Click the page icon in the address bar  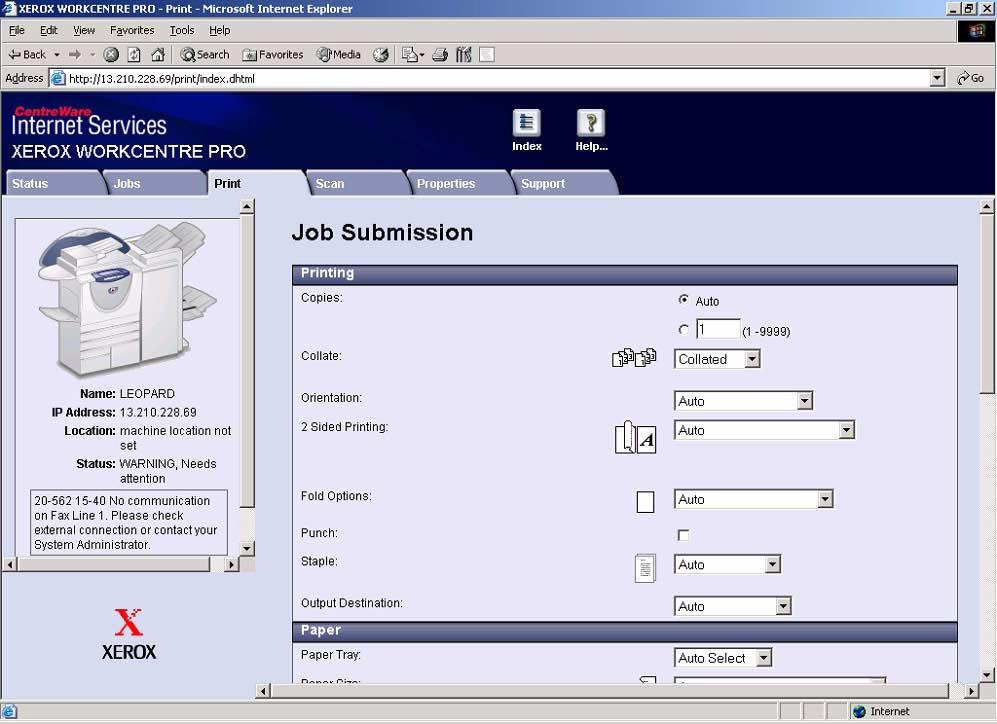[x=58, y=79]
